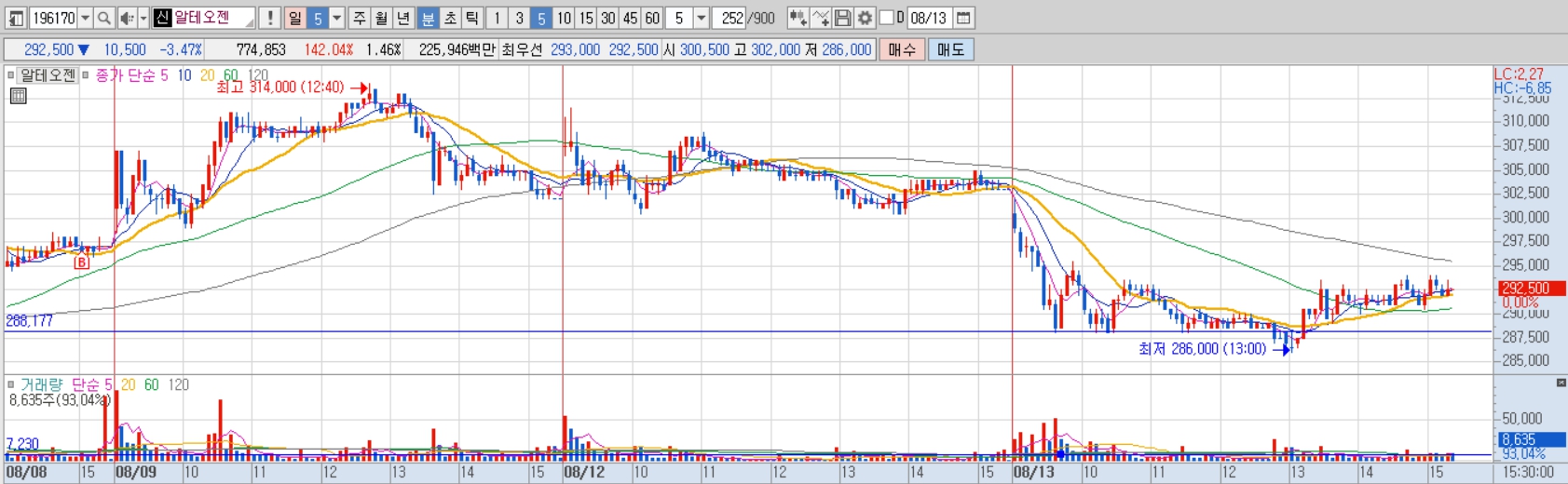Switch to 주 weekly chart
Screen dimensions: 1568x484
(360, 18)
